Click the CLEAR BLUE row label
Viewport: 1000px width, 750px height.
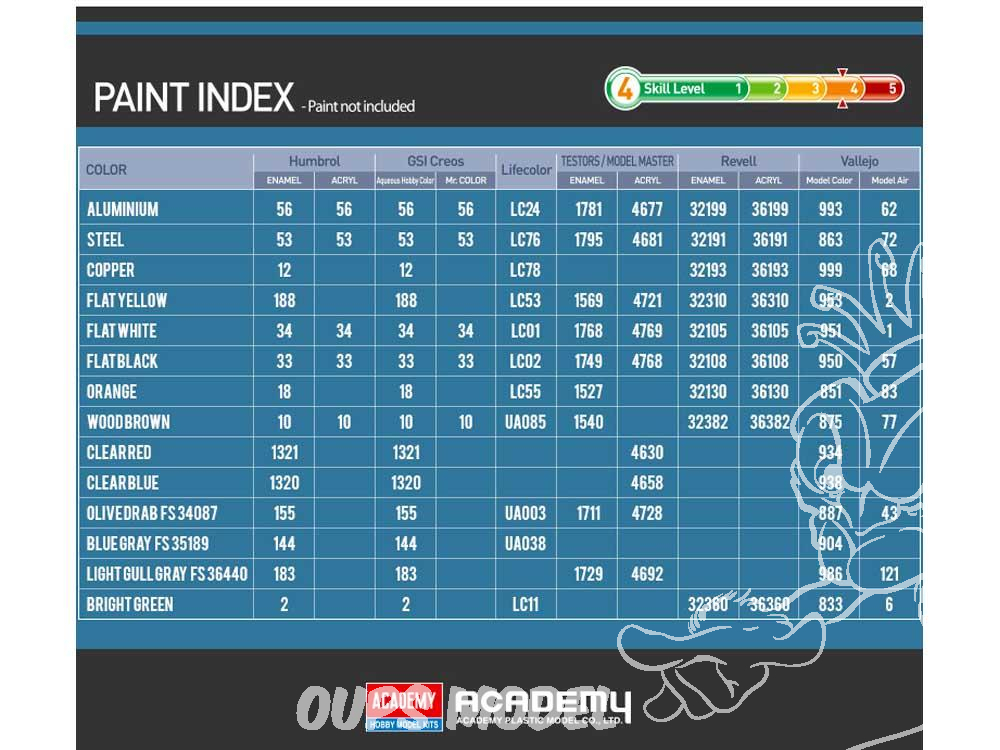122,483
